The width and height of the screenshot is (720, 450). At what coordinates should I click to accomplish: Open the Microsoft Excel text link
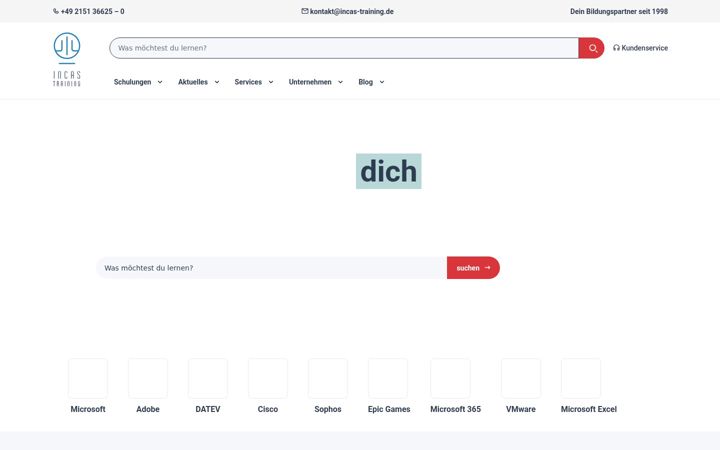(x=589, y=409)
